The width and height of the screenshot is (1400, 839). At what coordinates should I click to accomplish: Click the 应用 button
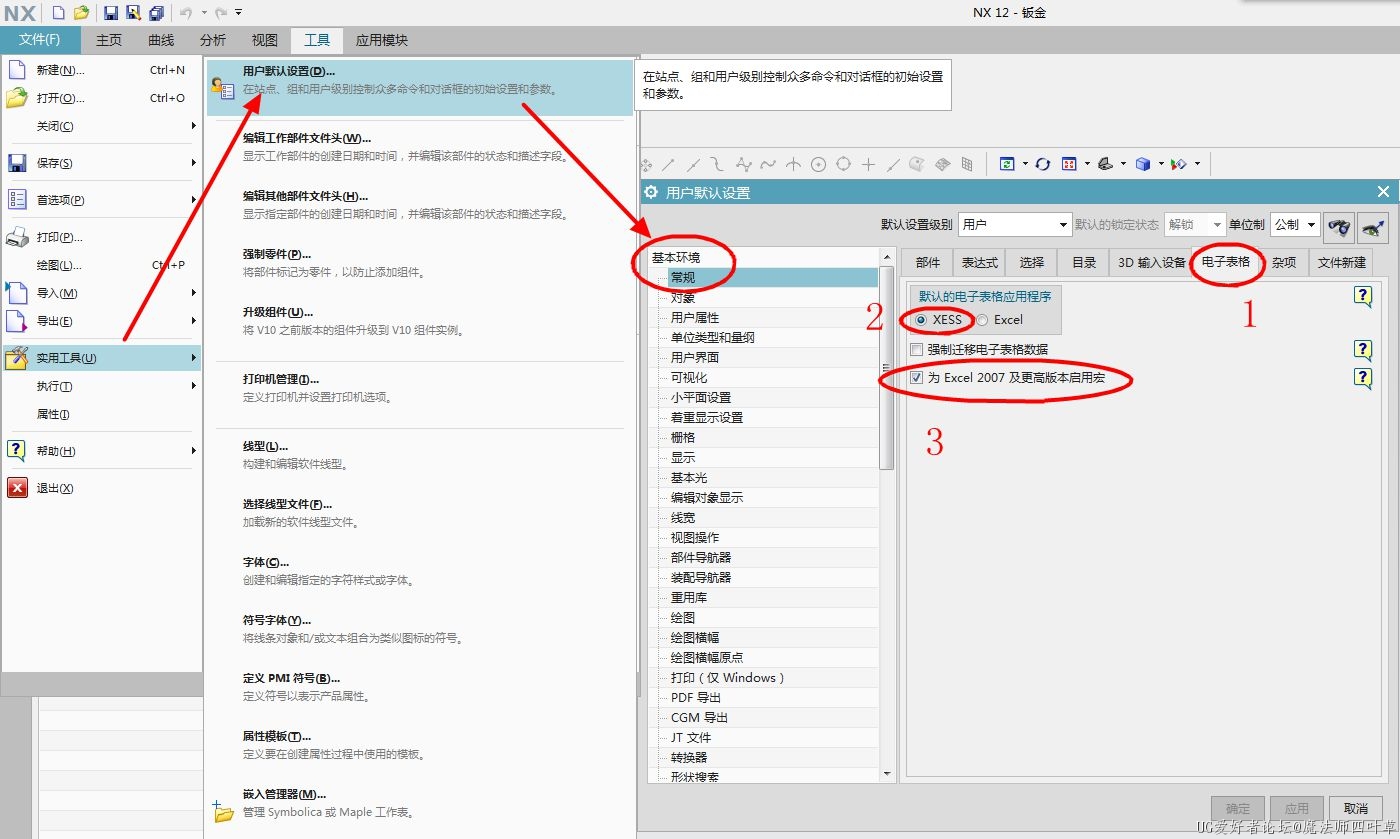coord(1297,808)
